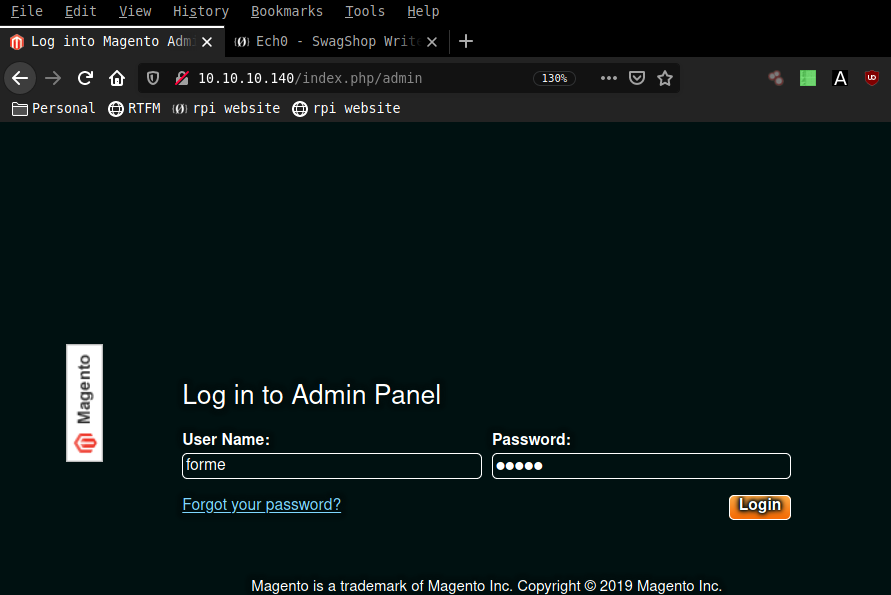Open the Bookmarks menu

pos(287,11)
